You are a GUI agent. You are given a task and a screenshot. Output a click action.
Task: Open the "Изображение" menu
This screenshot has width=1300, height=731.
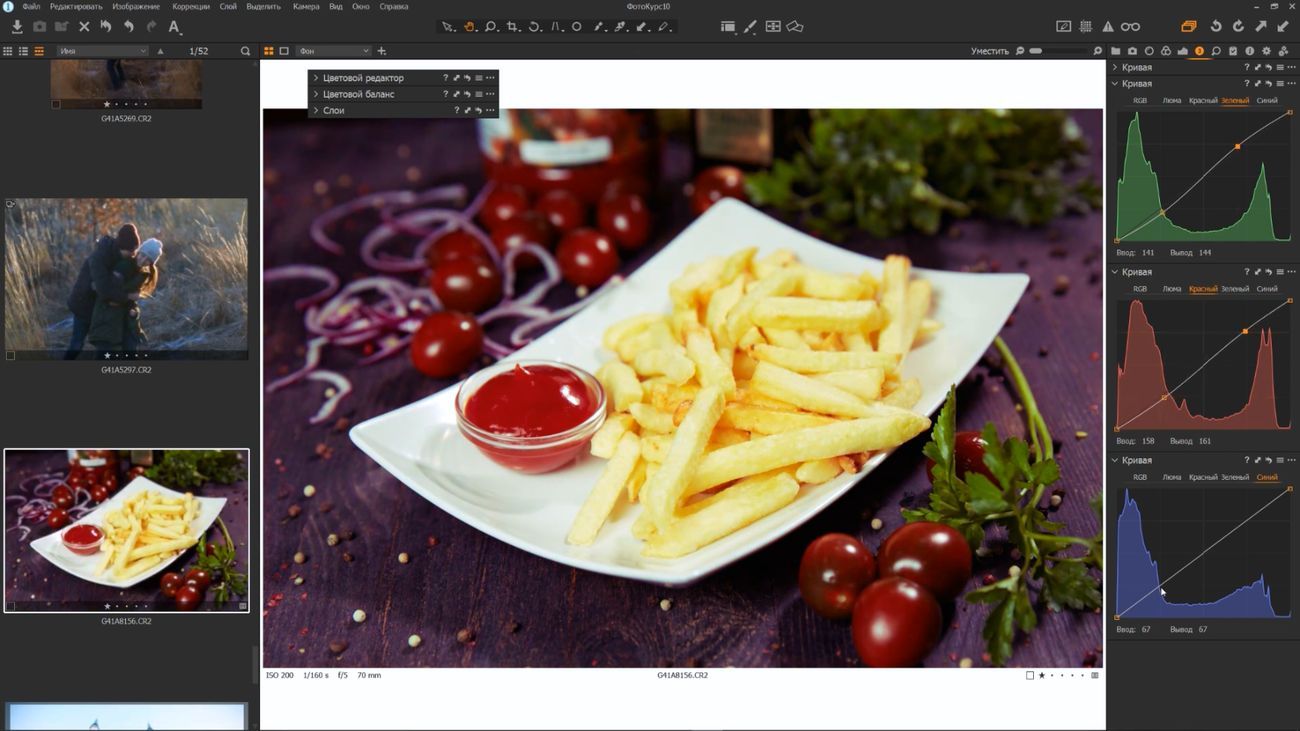point(136,7)
